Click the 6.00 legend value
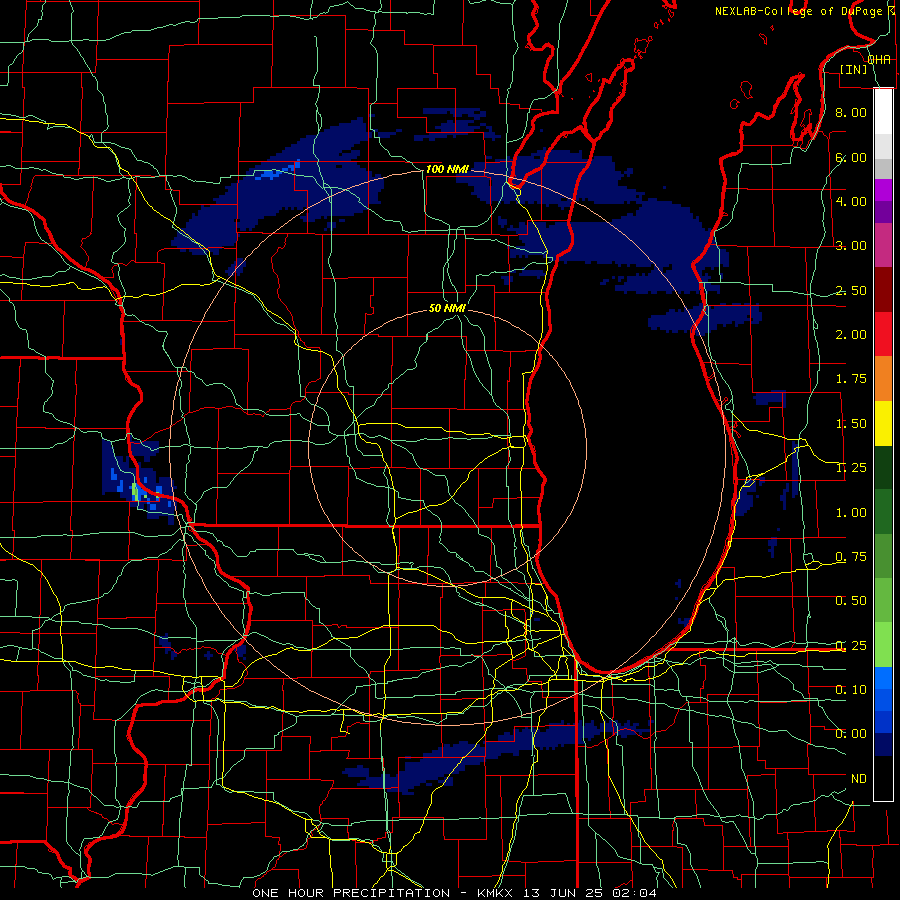 [851, 157]
